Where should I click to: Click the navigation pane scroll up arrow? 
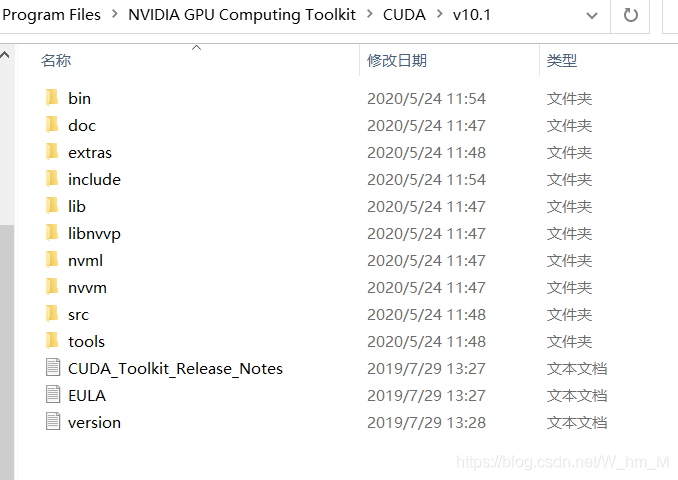5,55
